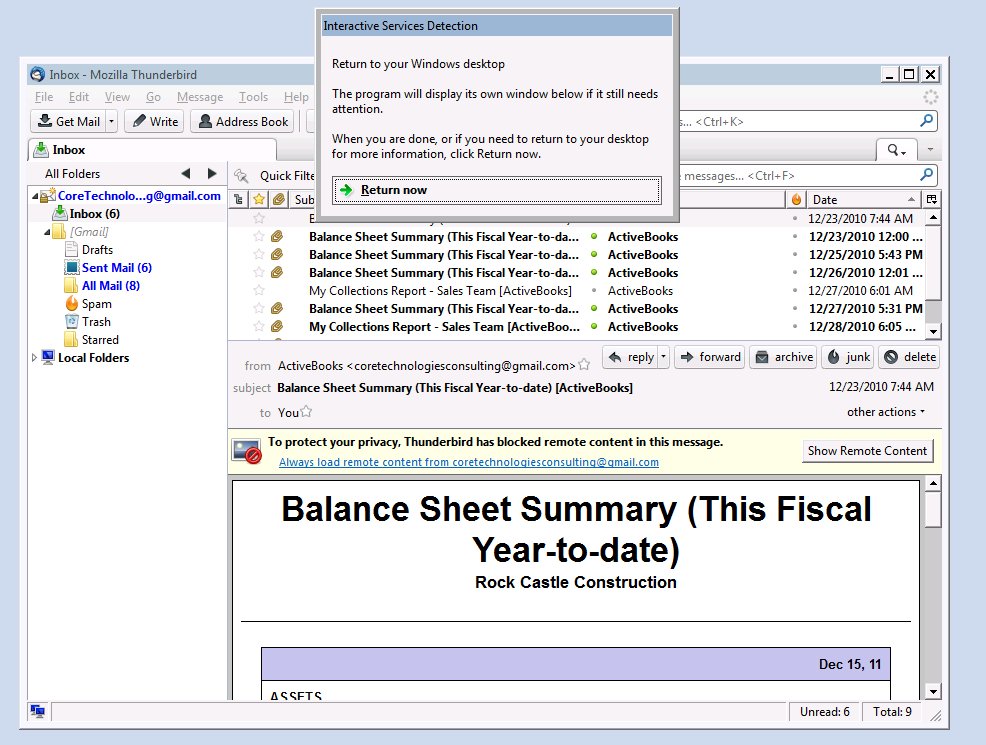Toggle read status of 12/27/2010 6:01 AM message
Image resolution: width=986 pixels, height=745 pixels.
pos(594,291)
